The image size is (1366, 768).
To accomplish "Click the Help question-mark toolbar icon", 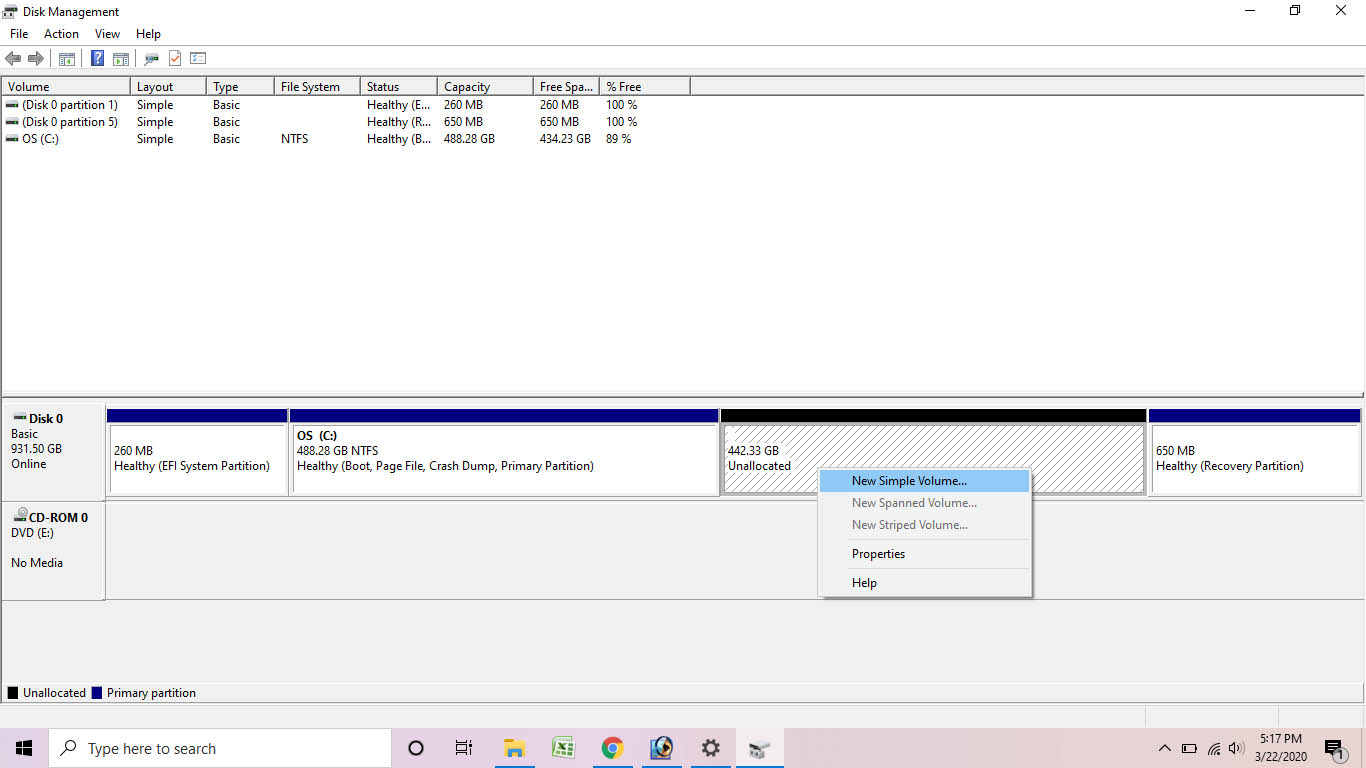I will (x=97, y=58).
